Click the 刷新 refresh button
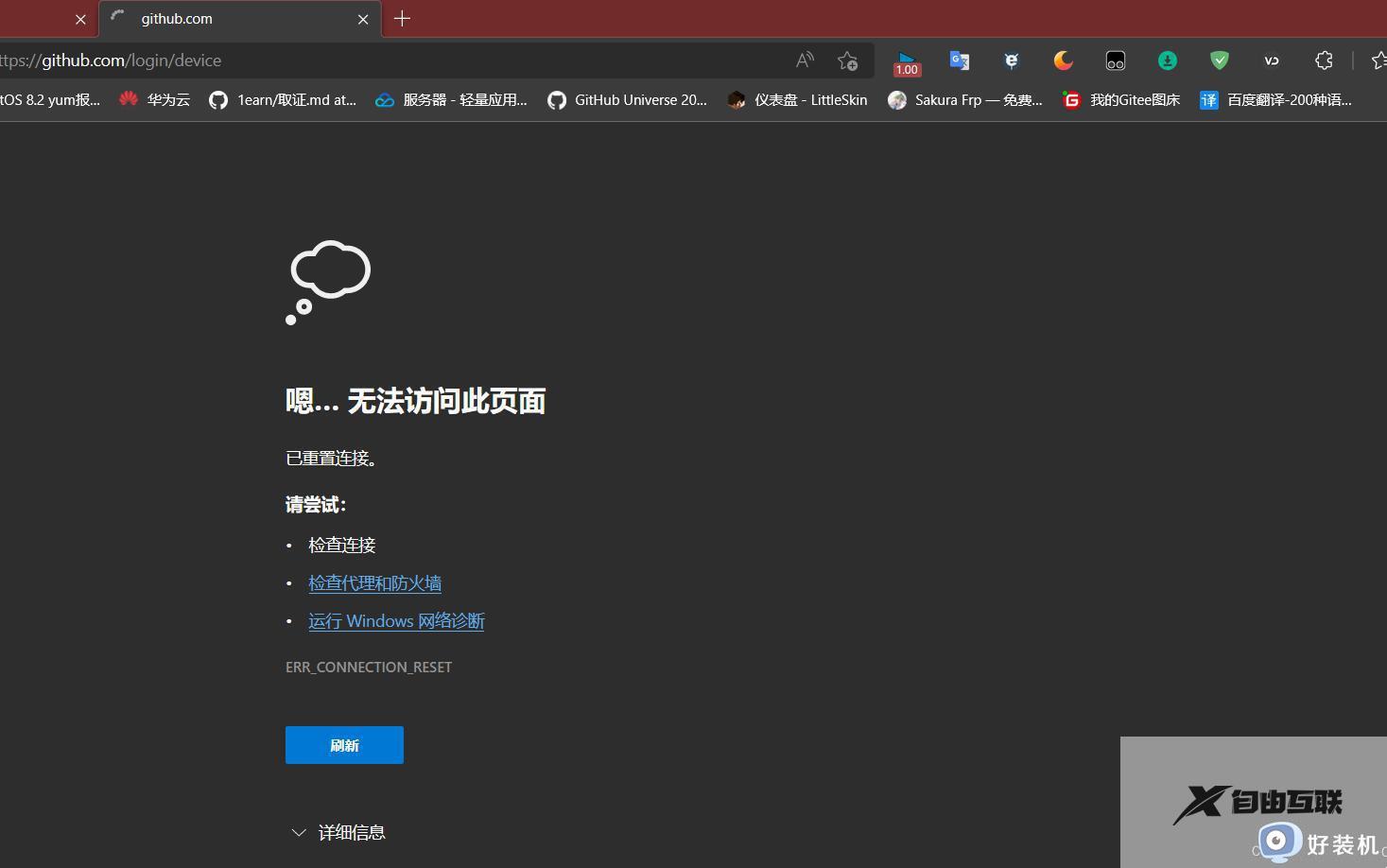This screenshot has height=868, width=1387. click(x=344, y=745)
